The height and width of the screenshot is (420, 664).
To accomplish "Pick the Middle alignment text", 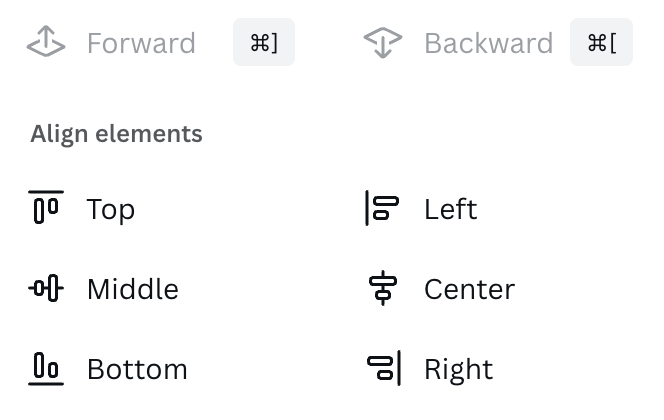I will (x=133, y=289).
